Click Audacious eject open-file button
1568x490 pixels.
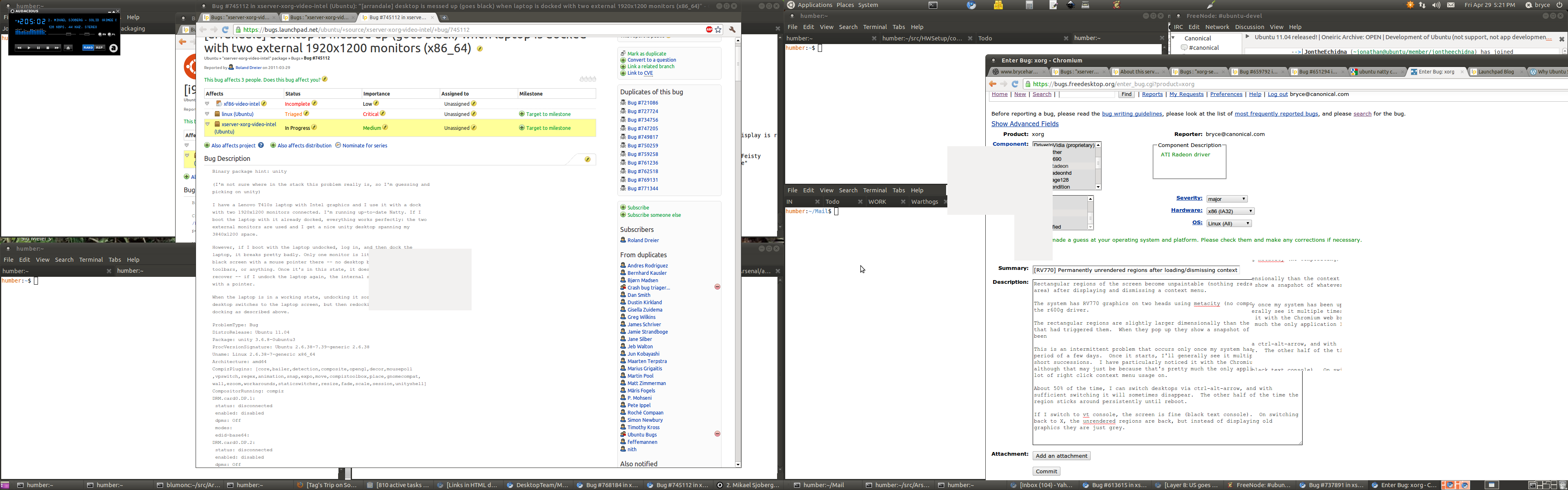pos(68,48)
